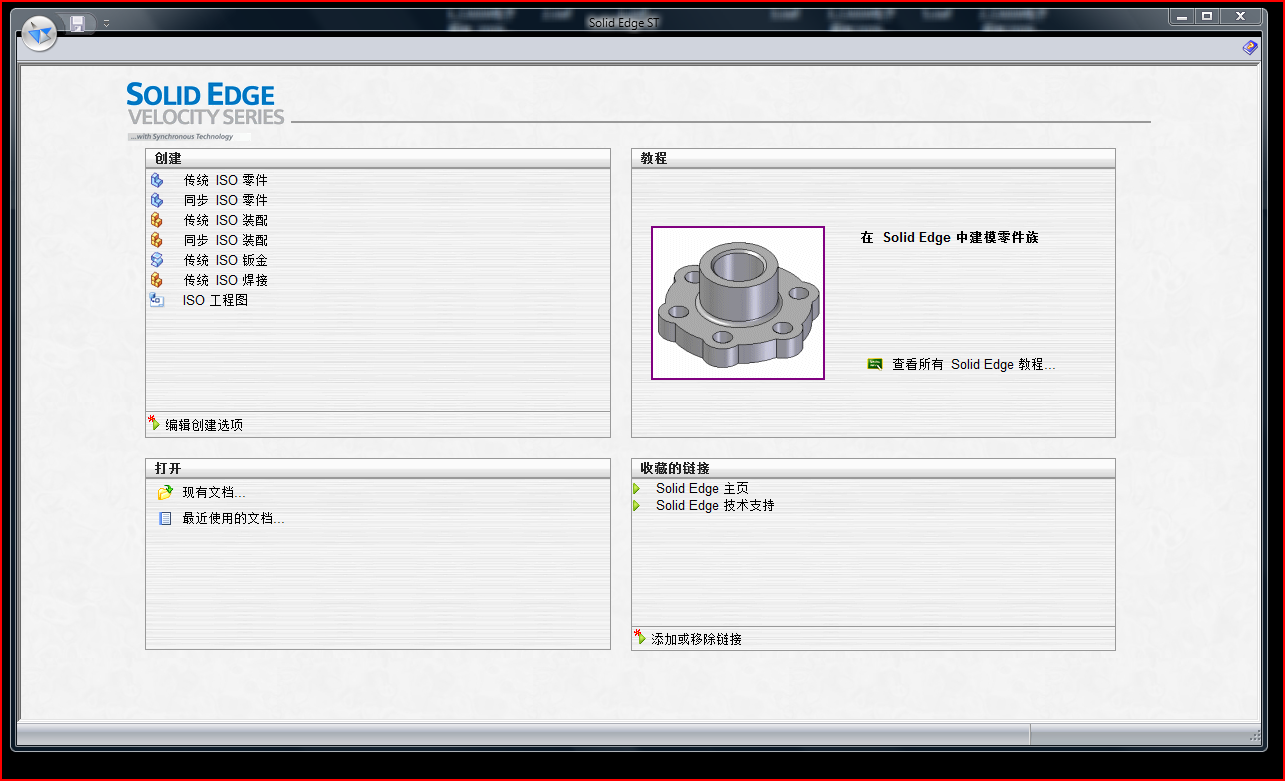1285x781 pixels.
Task: Open the Solid Edge 技术支持 link
Action: click(715, 506)
